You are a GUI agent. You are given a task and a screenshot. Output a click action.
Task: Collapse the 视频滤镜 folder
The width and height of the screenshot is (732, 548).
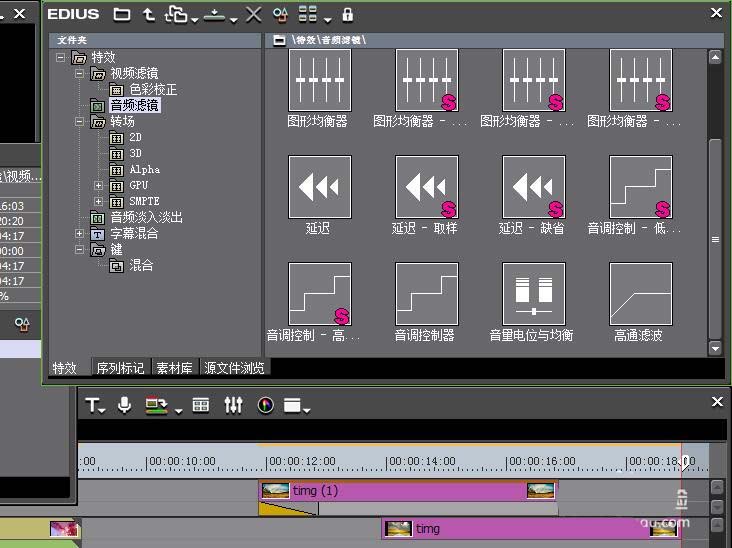point(79,73)
